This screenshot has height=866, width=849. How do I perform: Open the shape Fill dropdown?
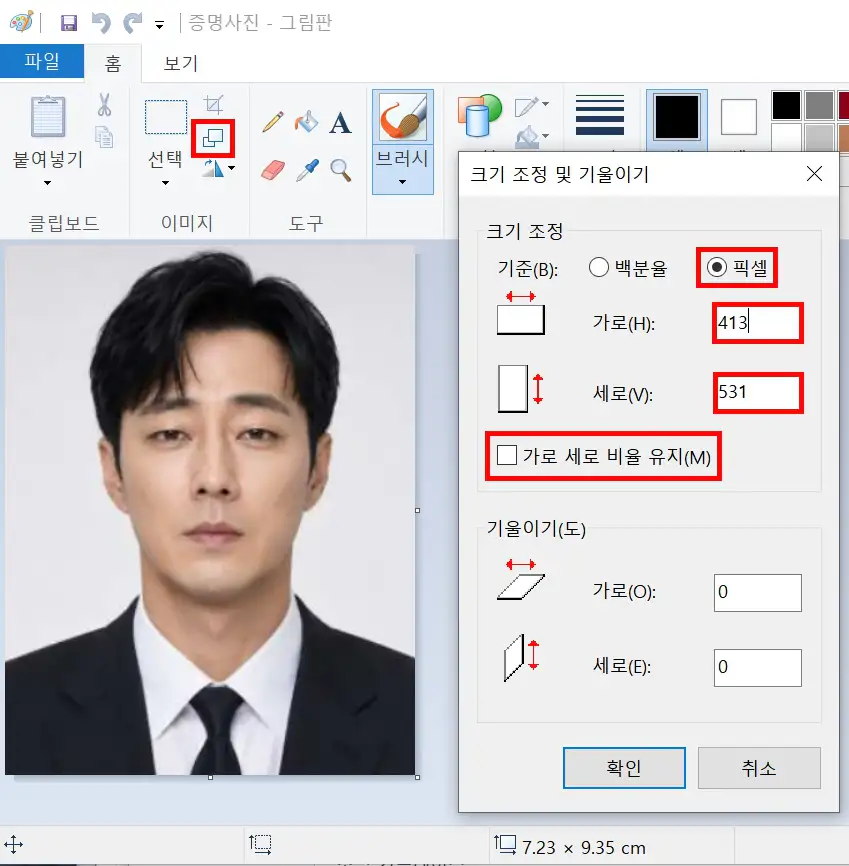coord(532,138)
